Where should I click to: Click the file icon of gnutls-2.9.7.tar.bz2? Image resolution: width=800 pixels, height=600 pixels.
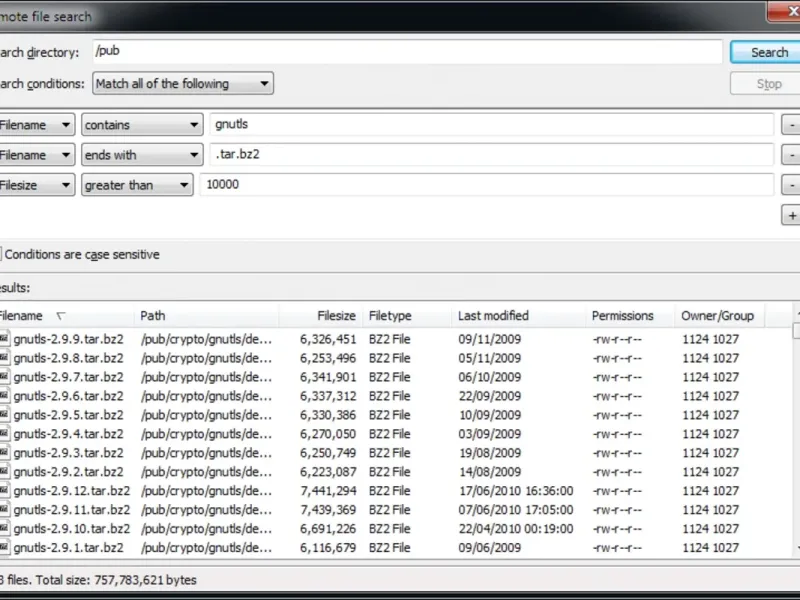(5, 377)
